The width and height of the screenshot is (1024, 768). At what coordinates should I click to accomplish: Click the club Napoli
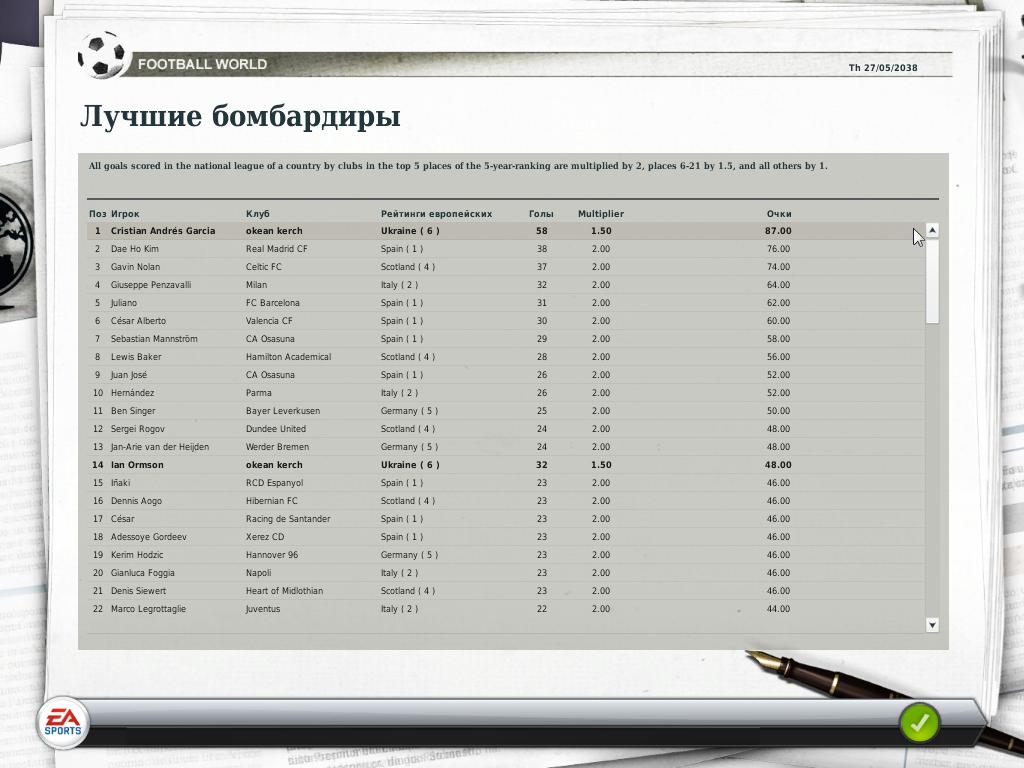pos(259,573)
